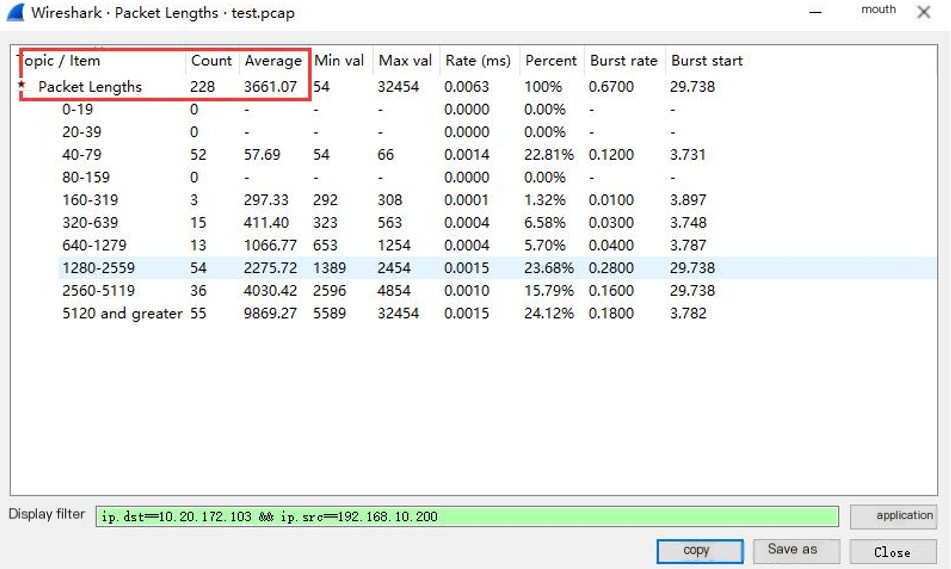This screenshot has width=951, height=569.
Task: Click the Save as button
Action: click(796, 551)
